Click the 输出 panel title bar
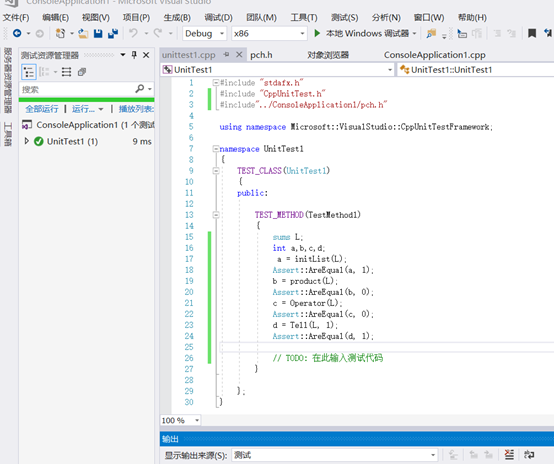Image resolution: width=554 pixels, height=464 pixels. click(357, 439)
